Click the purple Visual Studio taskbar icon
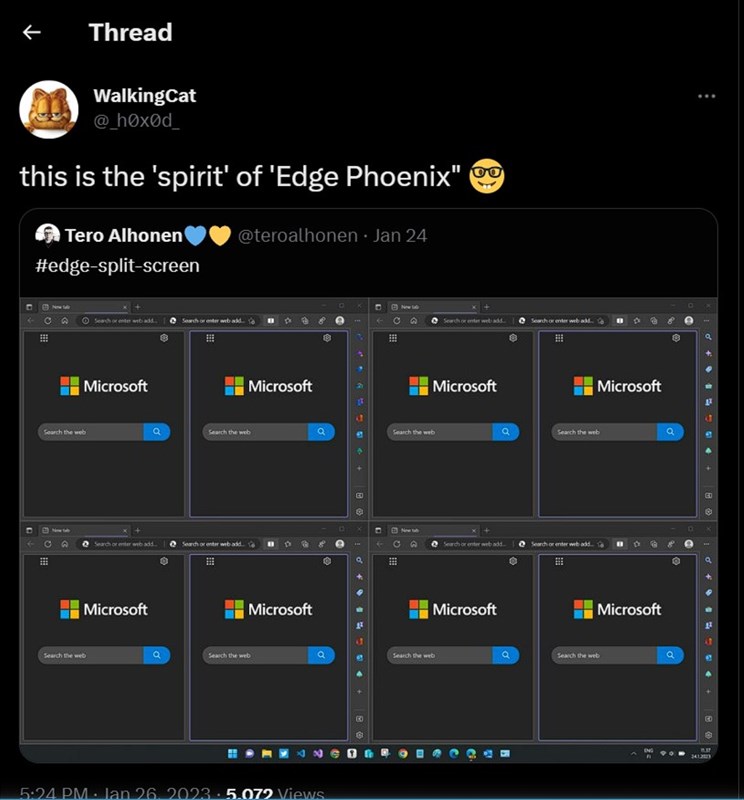The width and height of the screenshot is (744, 800). coord(317,753)
